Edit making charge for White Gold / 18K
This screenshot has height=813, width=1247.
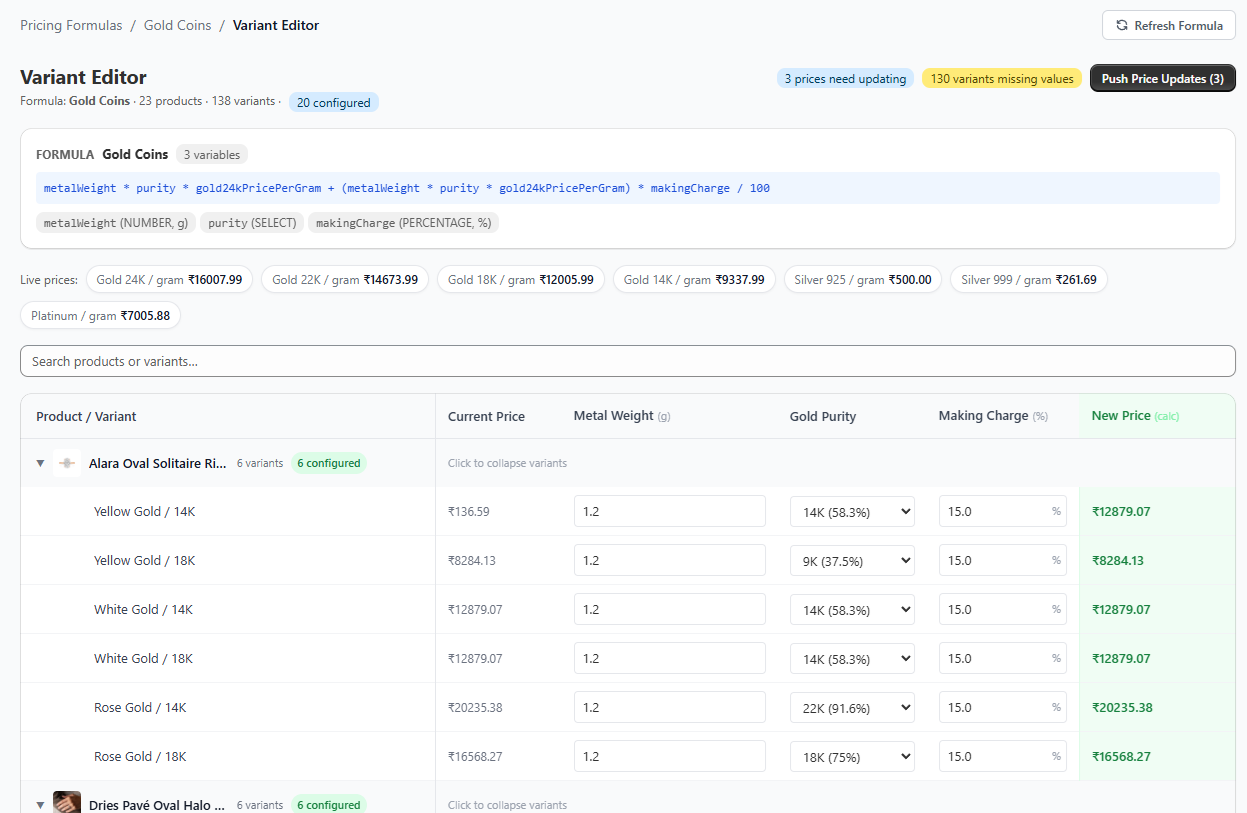[x=995, y=658]
